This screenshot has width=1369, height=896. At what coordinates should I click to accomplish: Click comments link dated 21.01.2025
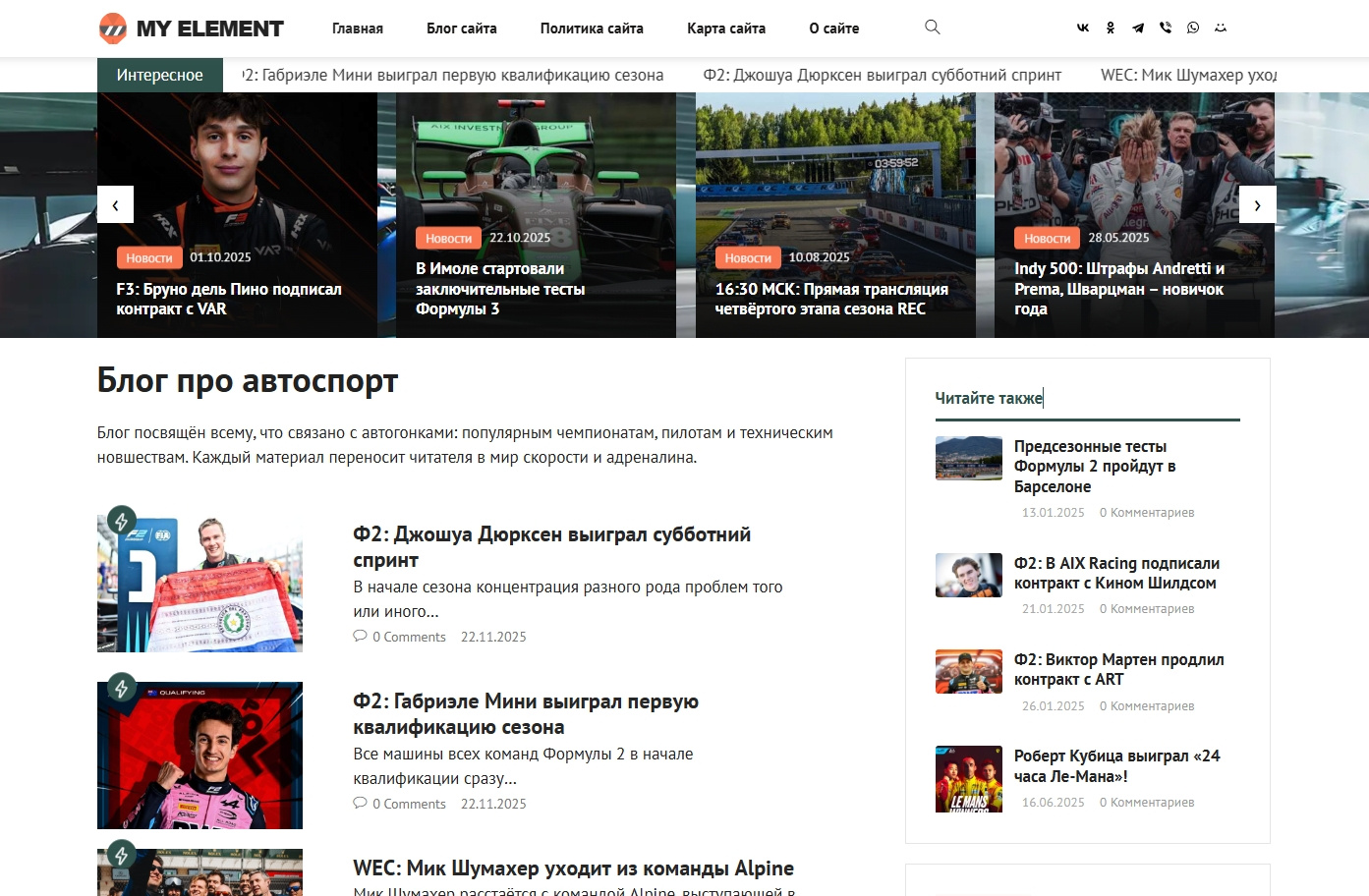(1147, 609)
